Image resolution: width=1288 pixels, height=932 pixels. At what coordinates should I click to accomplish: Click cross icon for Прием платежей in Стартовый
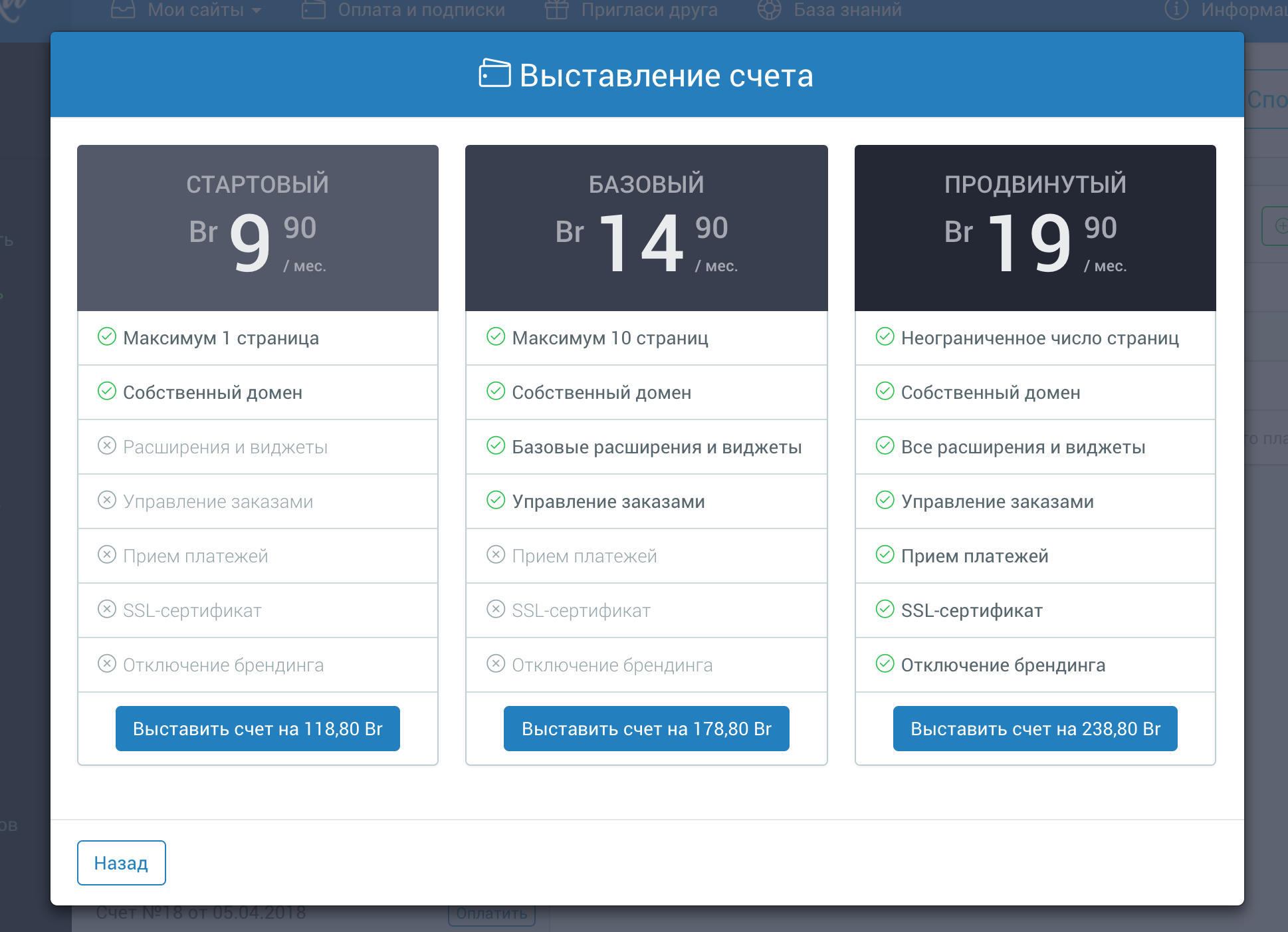point(107,554)
